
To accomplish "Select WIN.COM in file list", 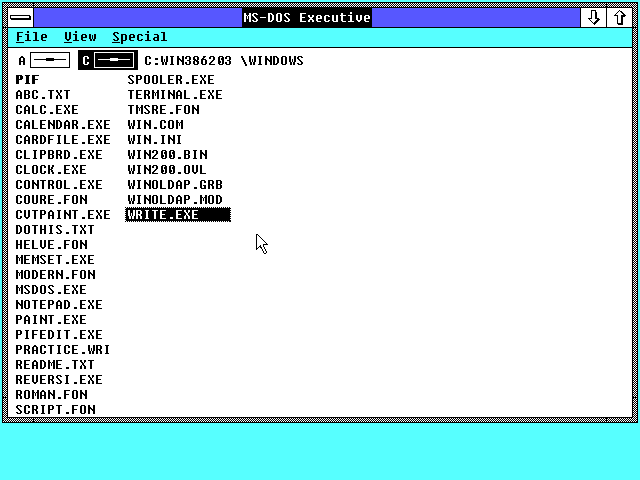I will (156, 124).
